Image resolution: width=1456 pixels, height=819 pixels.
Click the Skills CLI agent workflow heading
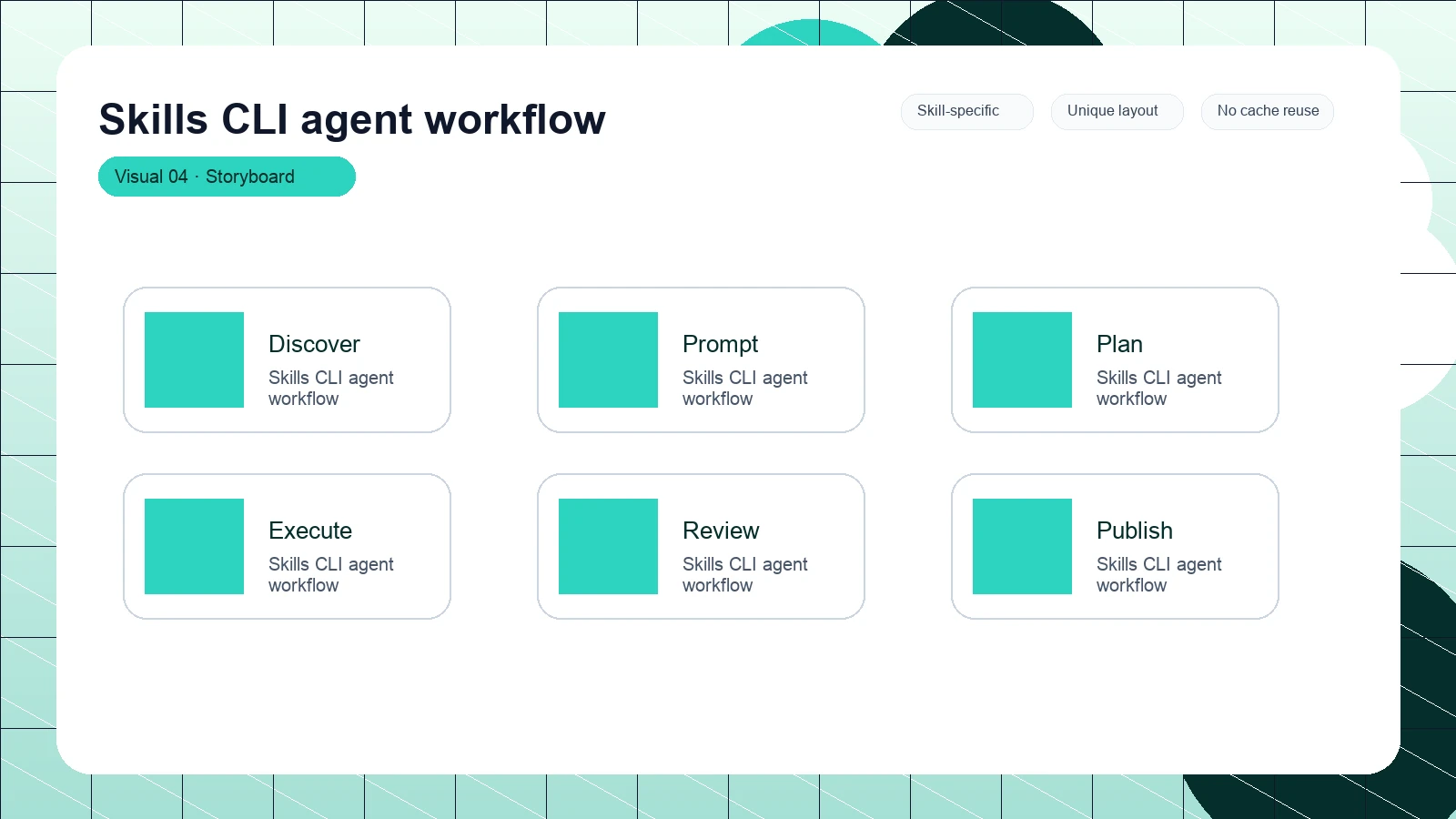pyautogui.click(x=352, y=119)
